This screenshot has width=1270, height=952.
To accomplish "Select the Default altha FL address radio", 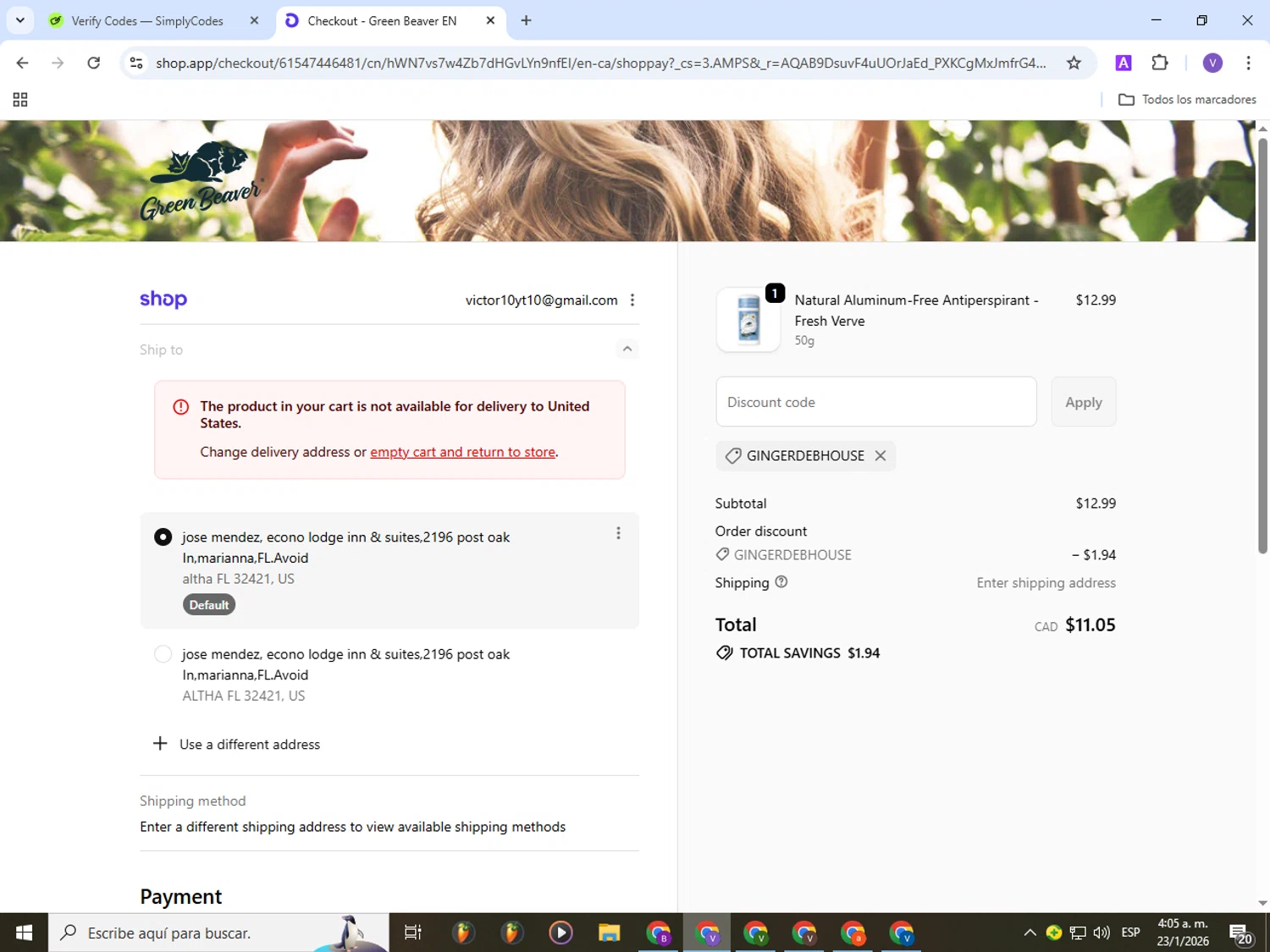I will pos(163,537).
